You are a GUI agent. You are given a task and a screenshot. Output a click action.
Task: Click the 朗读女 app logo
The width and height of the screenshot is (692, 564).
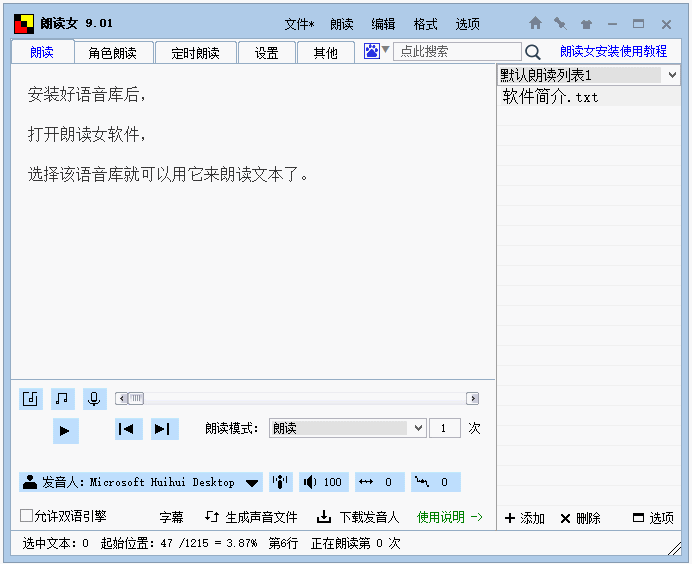(24, 24)
